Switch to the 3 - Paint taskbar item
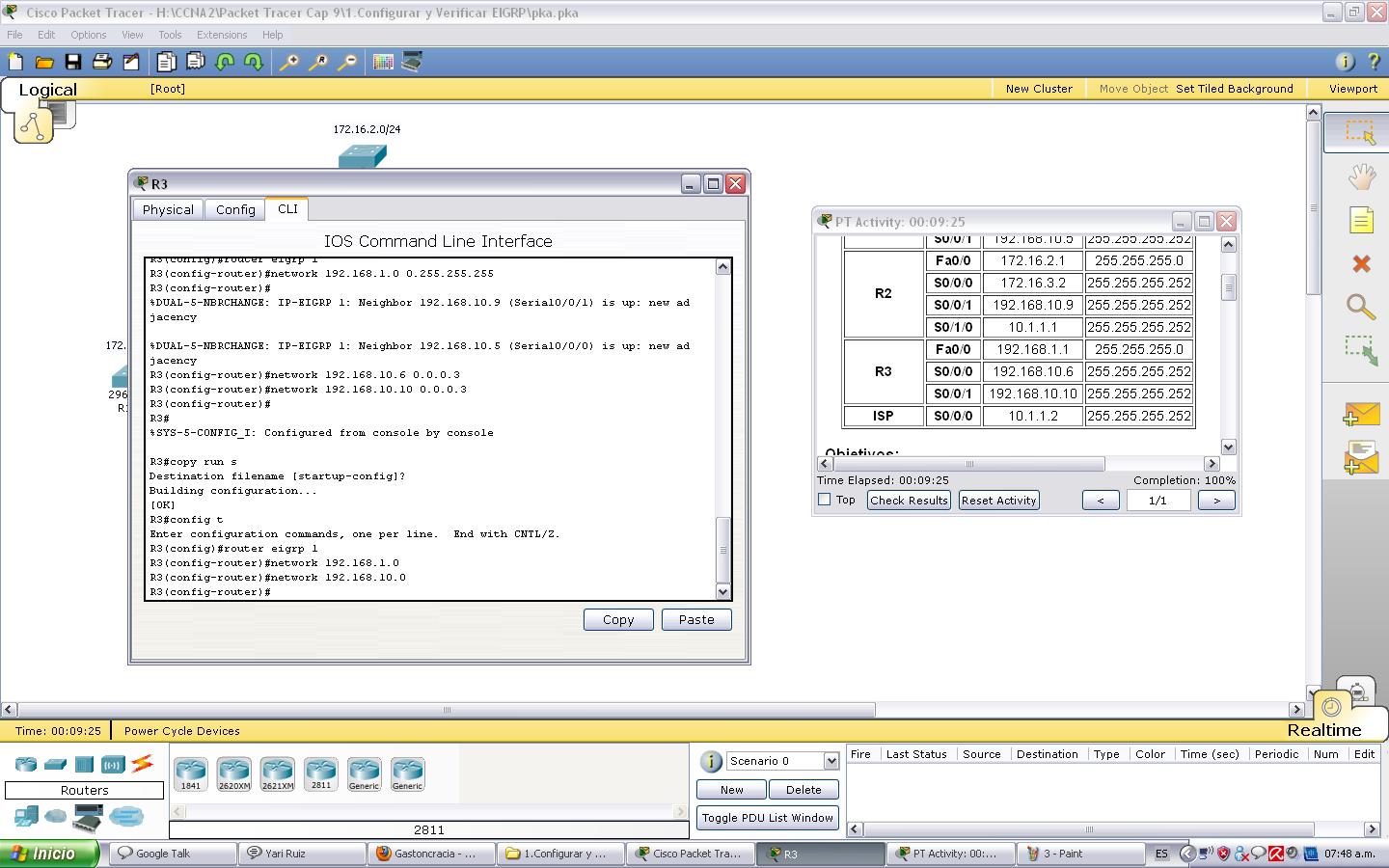The height and width of the screenshot is (868, 1389). pos(1079,854)
